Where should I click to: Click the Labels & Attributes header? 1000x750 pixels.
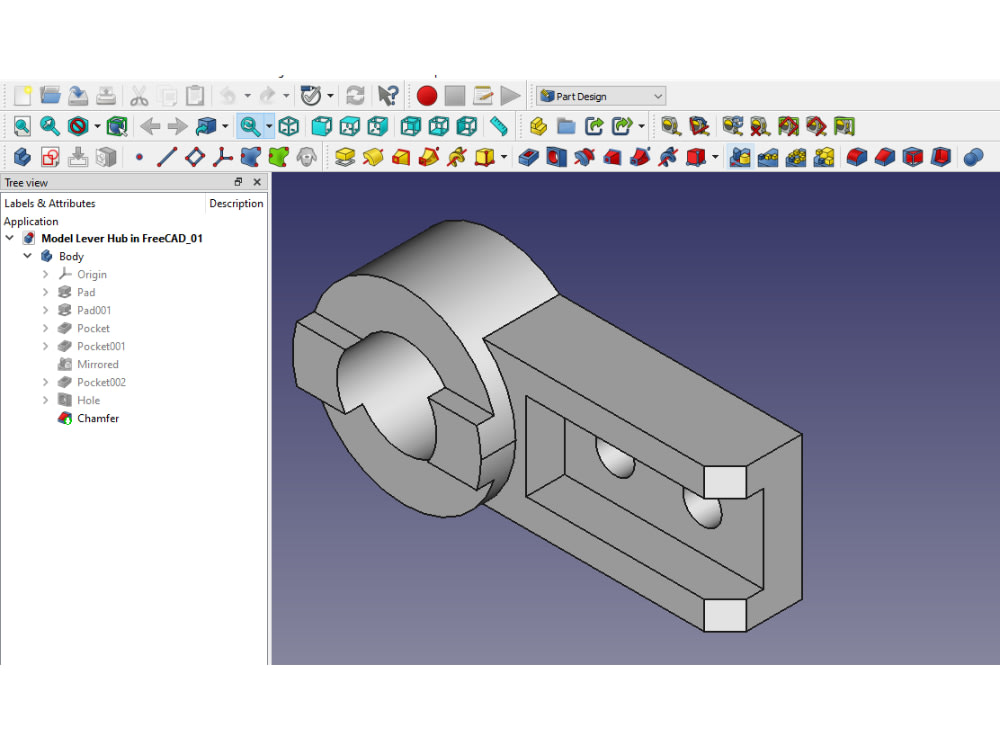pos(50,203)
